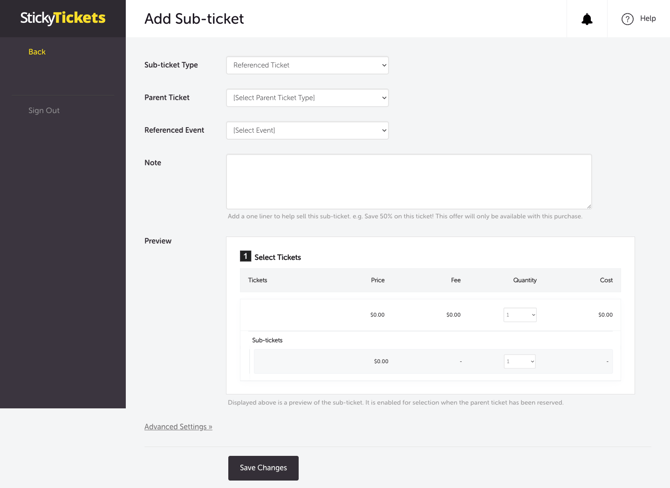Open the Parent Ticket dropdown
The image size is (670, 488).
[307, 97]
